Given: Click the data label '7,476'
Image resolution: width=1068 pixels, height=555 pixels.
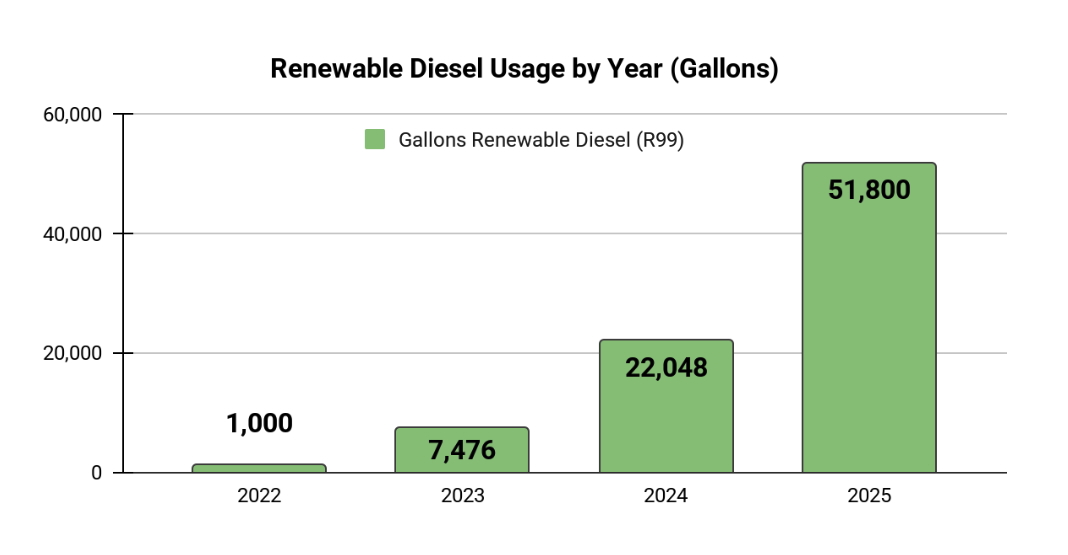Looking at the screenshot, I should tap(462, 450).
